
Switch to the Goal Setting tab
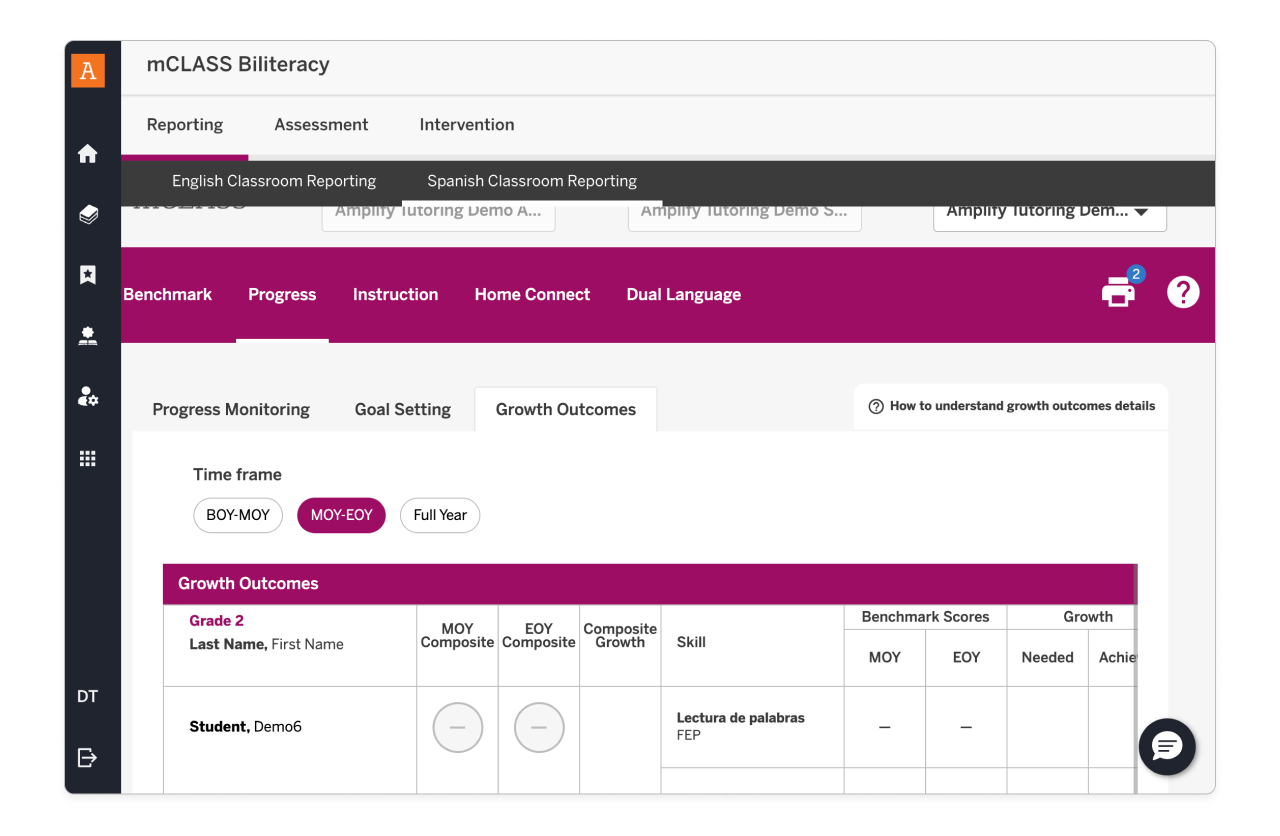(403, 410)
